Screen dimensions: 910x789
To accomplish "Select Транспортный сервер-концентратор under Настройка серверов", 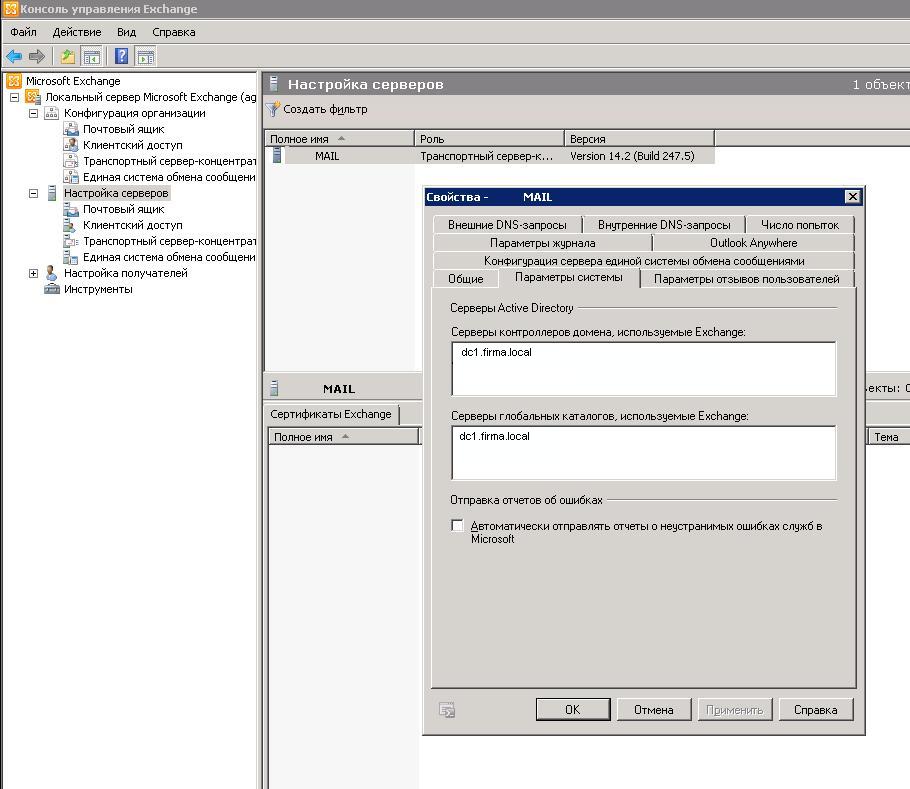I will coord(169,241).
